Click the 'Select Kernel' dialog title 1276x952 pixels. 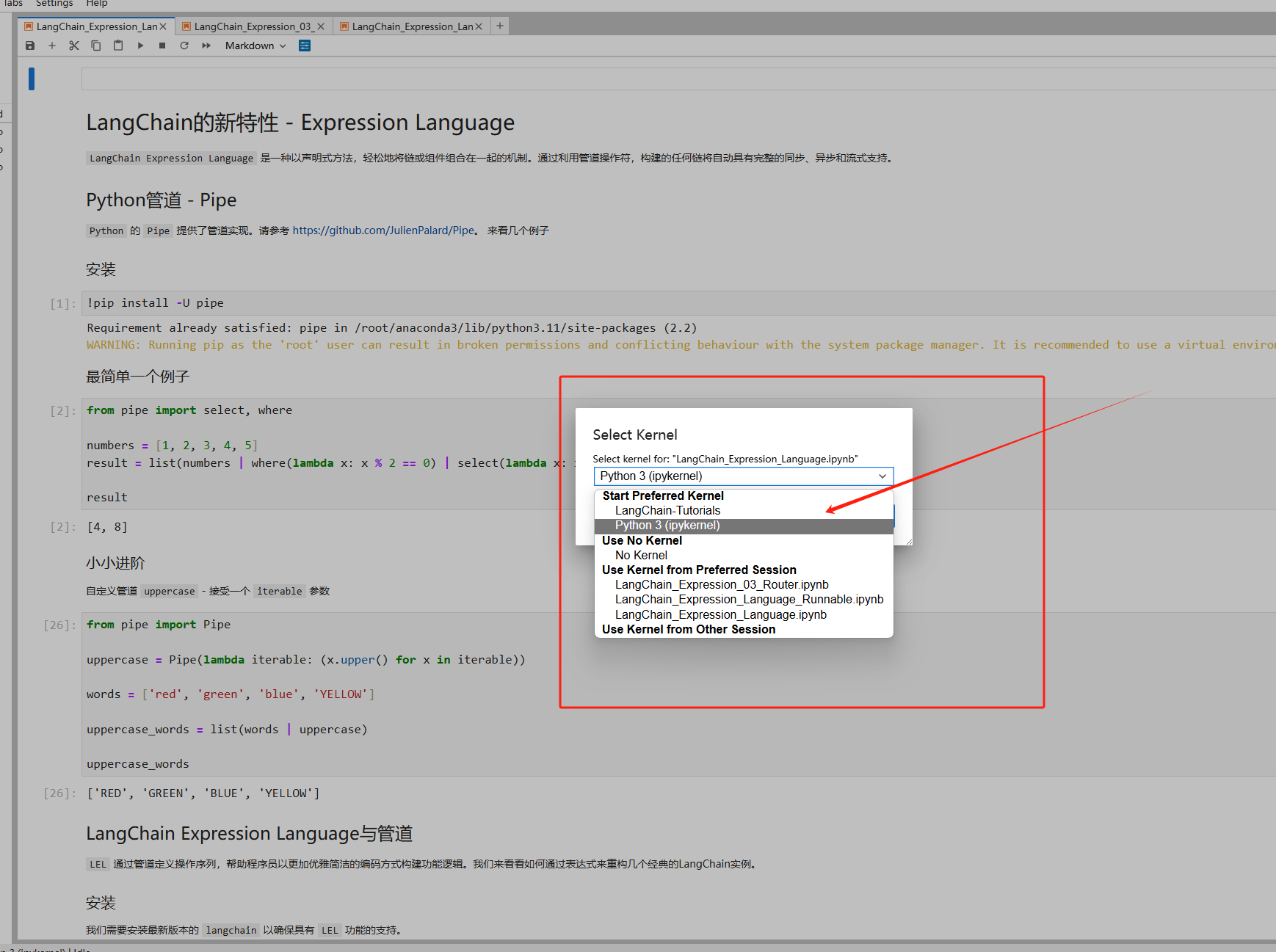click(635, 435)
